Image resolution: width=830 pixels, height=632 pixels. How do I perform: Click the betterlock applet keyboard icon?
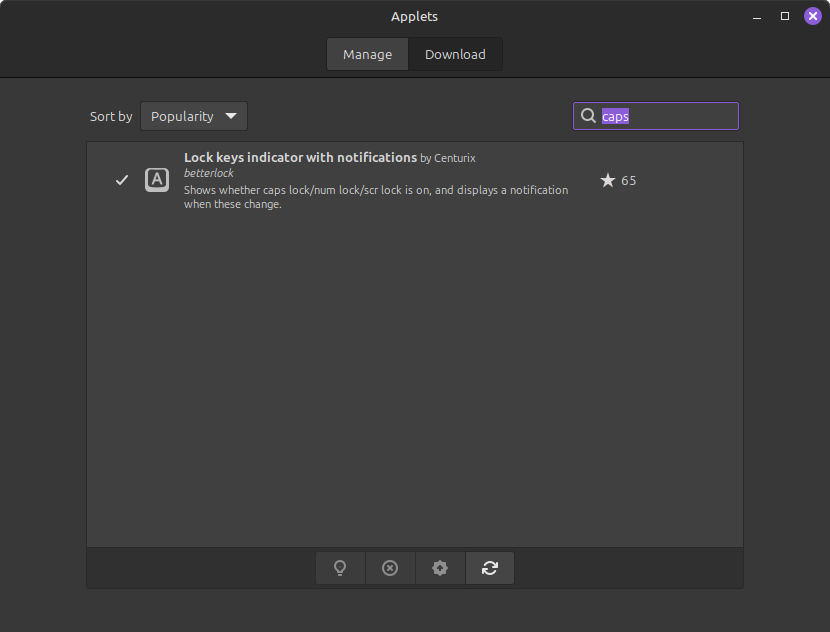[157, 180]
